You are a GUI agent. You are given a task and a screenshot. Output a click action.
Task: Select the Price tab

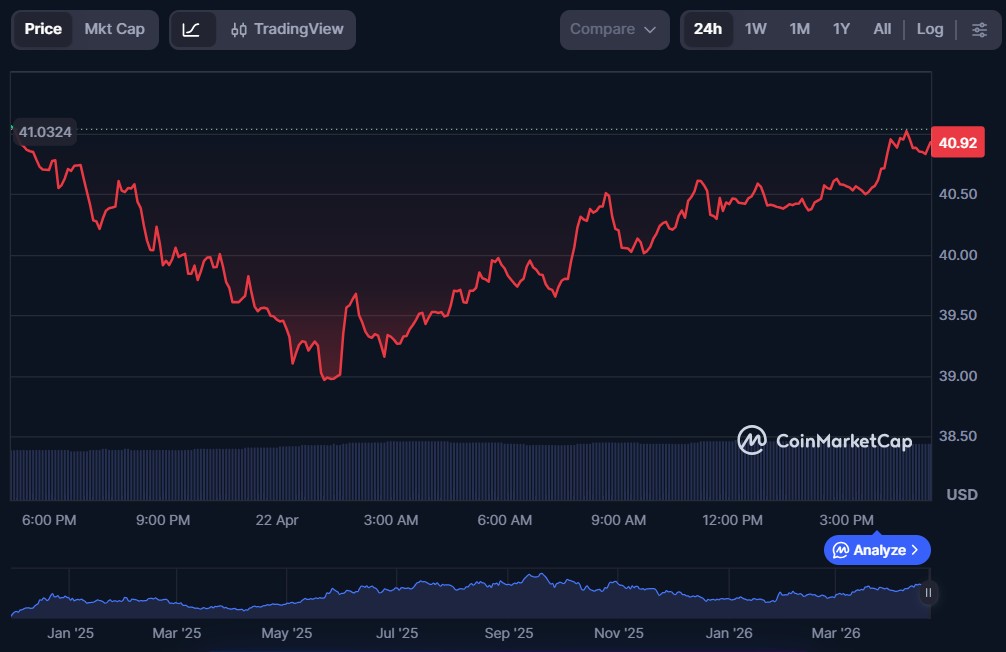point(43,29)
